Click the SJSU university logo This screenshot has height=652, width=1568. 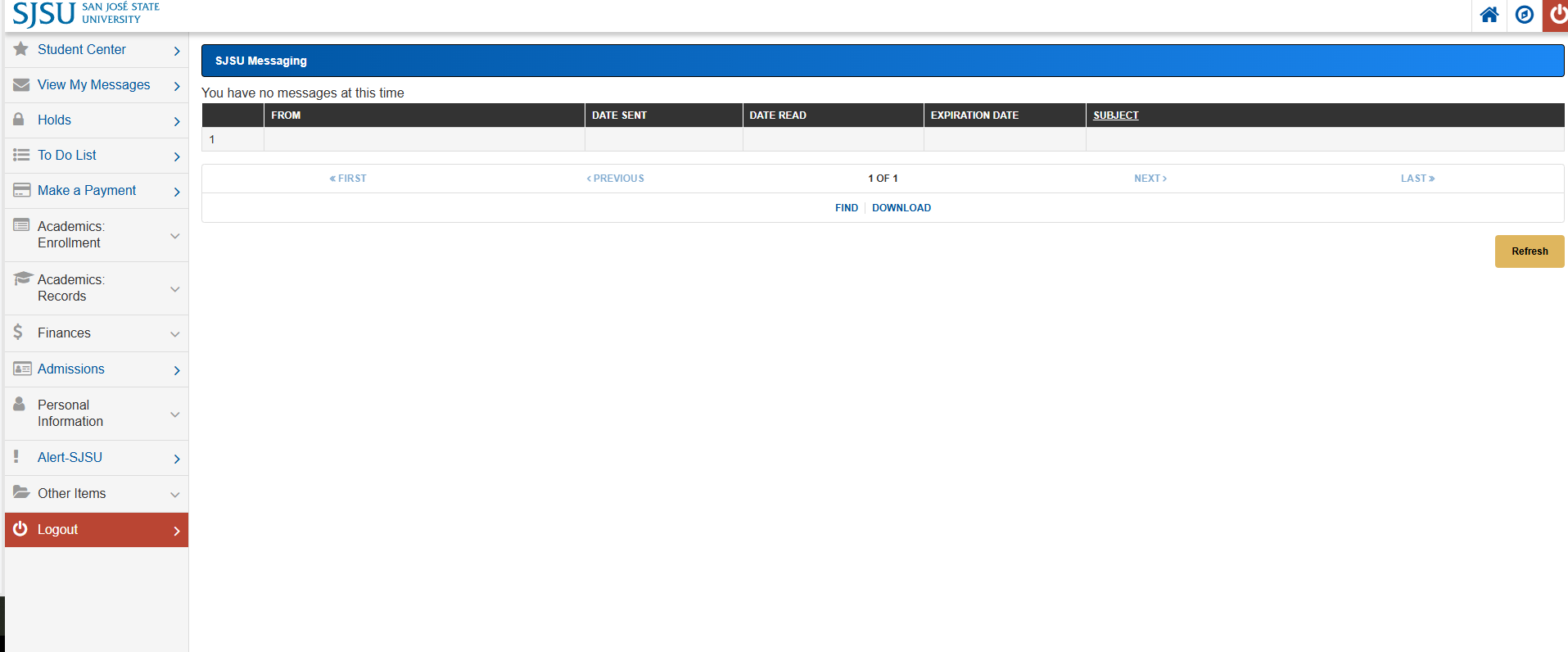tap(86, 14)
